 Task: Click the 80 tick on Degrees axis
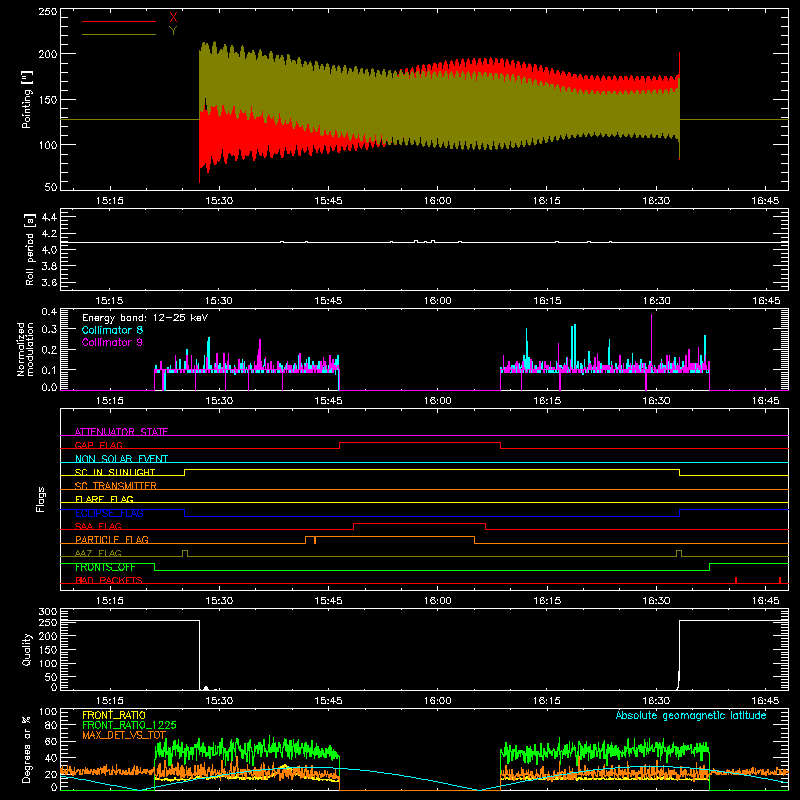(x=51, y=725)
